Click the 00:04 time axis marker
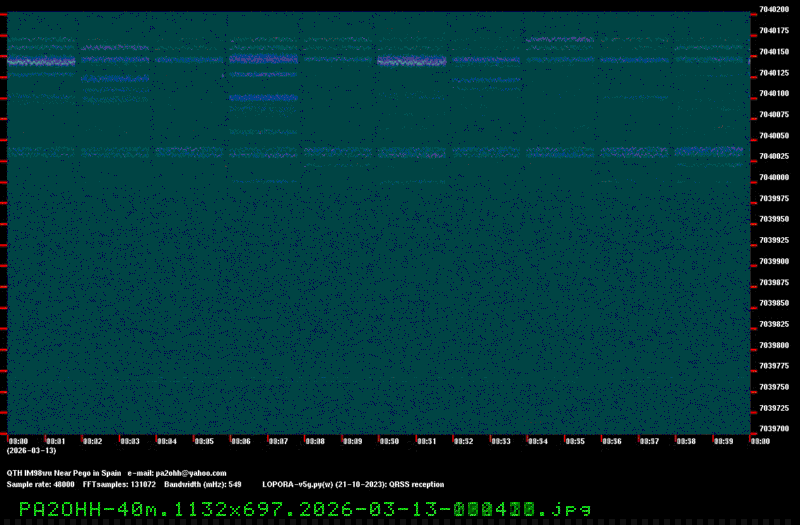800x525 pixels. [167, 441]
